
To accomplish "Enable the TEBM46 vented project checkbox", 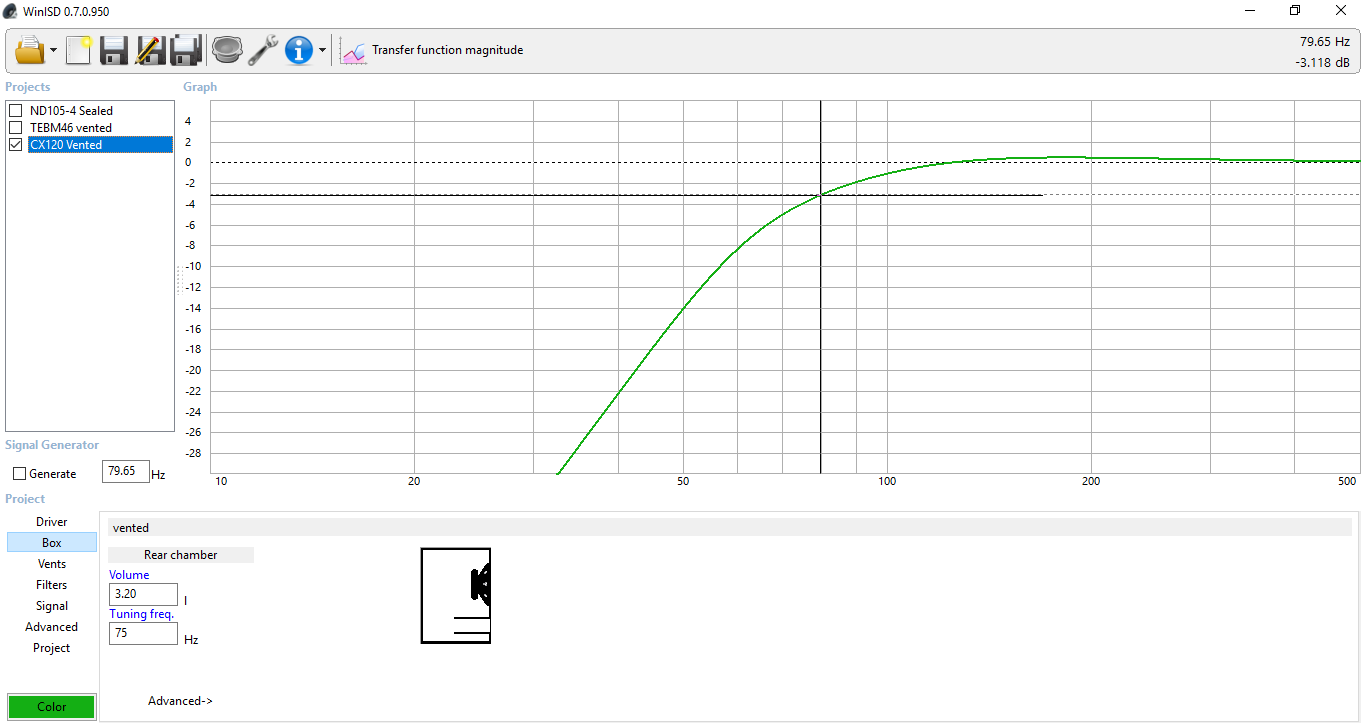I will coord(15,127).
